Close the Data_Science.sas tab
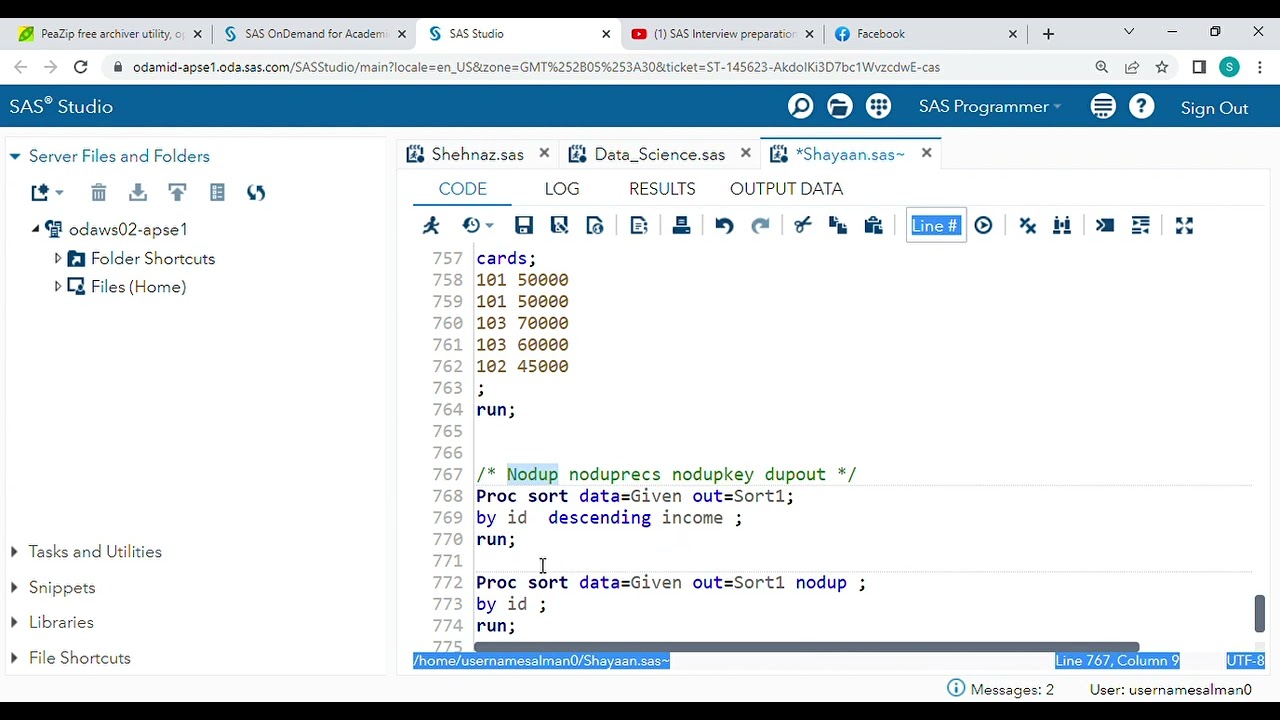The height and width of the screenshot is (720, 1280). [745, 153]
